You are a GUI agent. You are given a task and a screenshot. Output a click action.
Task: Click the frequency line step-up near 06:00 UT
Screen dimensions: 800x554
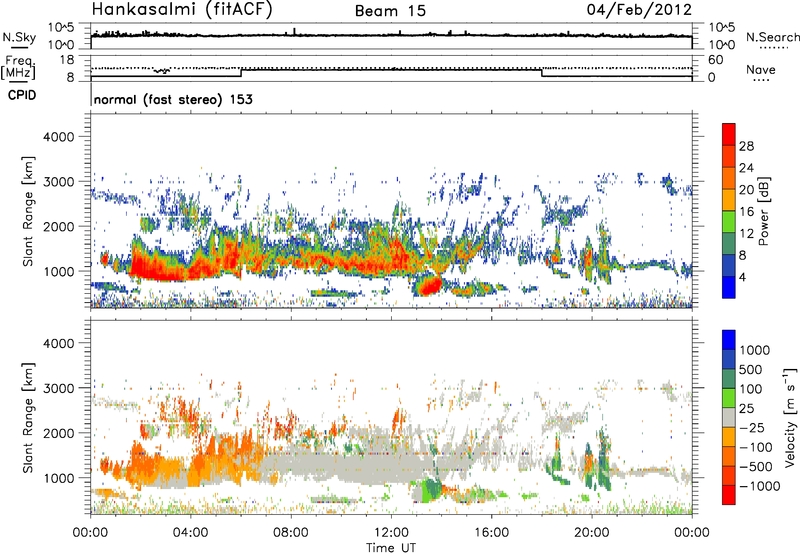pyautogui.click(x=241, y=73)
